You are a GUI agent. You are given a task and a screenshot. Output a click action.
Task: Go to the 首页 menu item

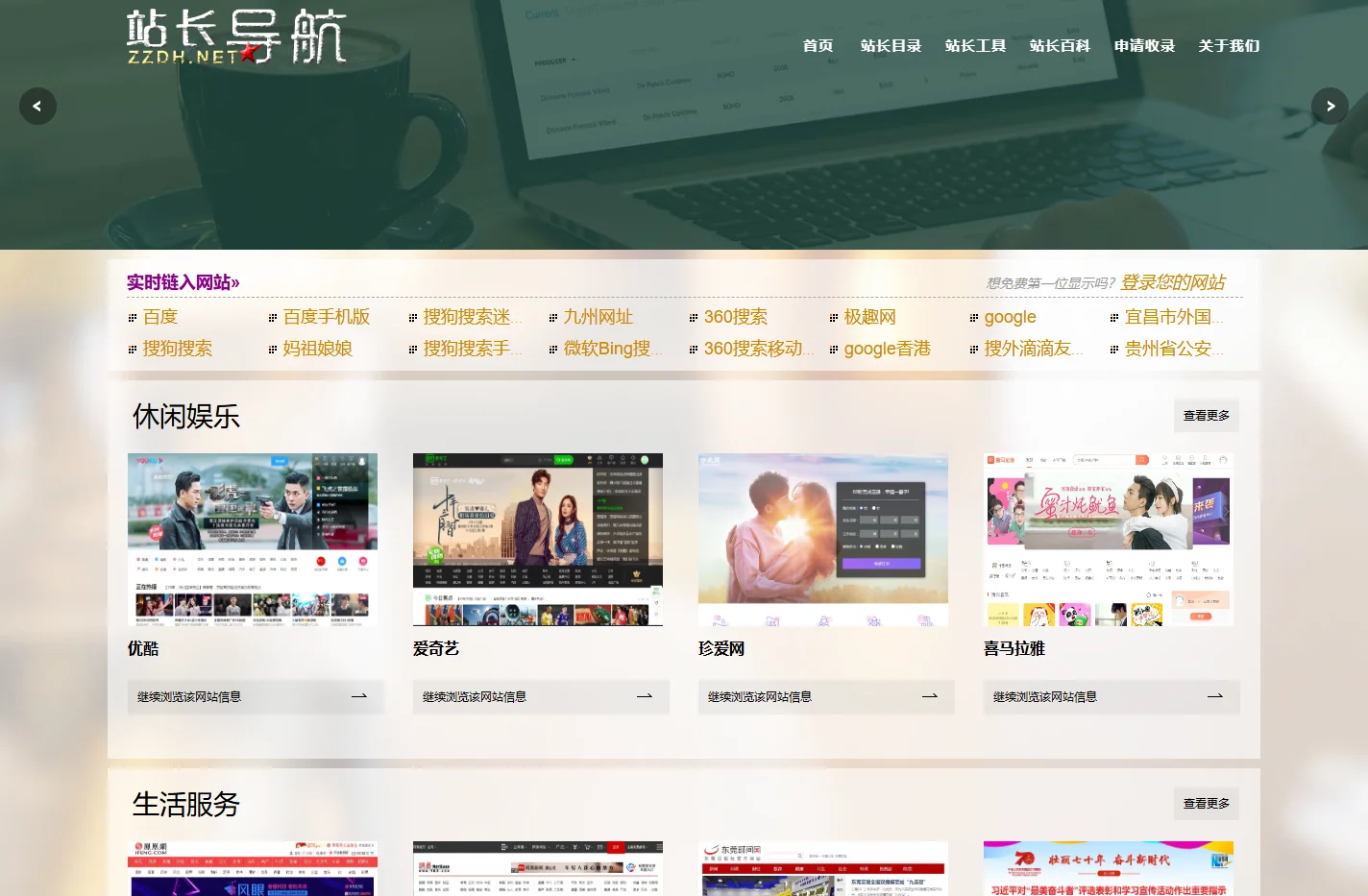818,45
